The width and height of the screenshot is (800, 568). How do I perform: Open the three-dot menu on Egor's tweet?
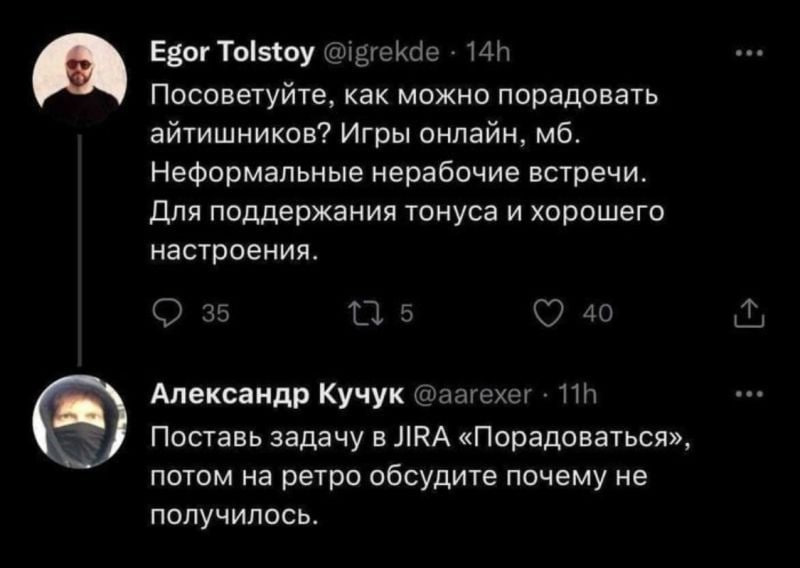749,54
